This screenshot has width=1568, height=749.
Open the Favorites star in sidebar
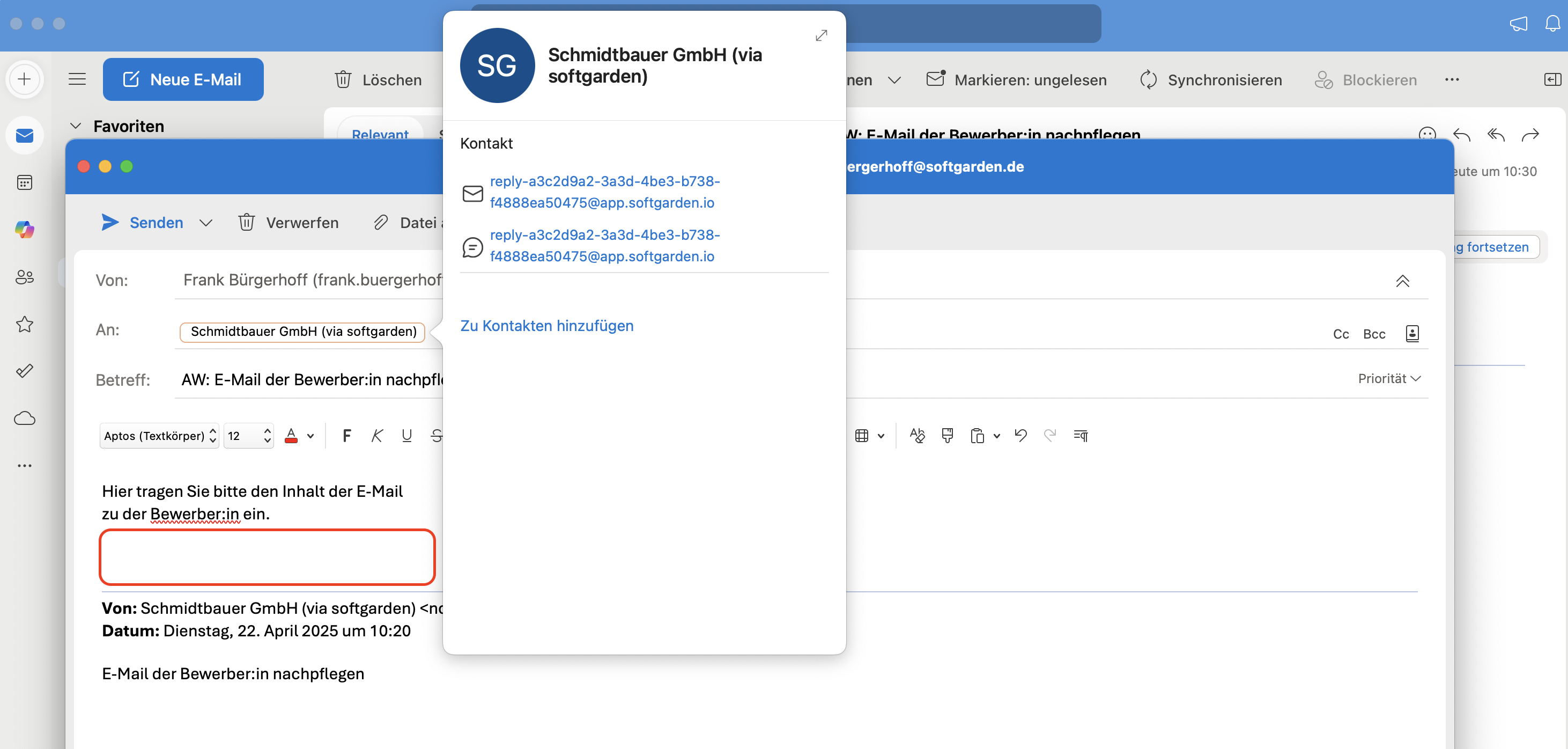[24, 324]
